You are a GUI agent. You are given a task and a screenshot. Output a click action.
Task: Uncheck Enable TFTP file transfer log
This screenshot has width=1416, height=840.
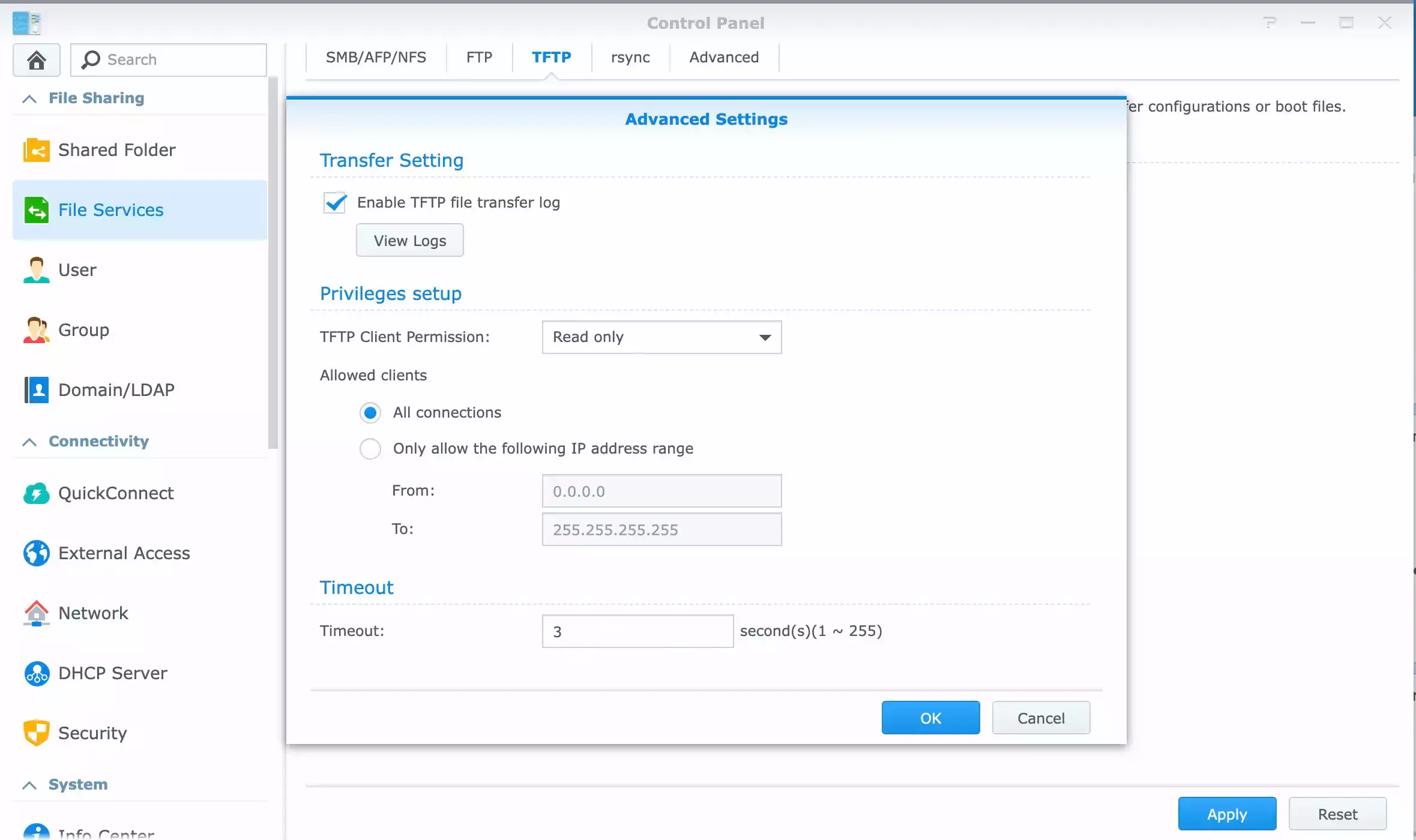(x=335, y=203)
